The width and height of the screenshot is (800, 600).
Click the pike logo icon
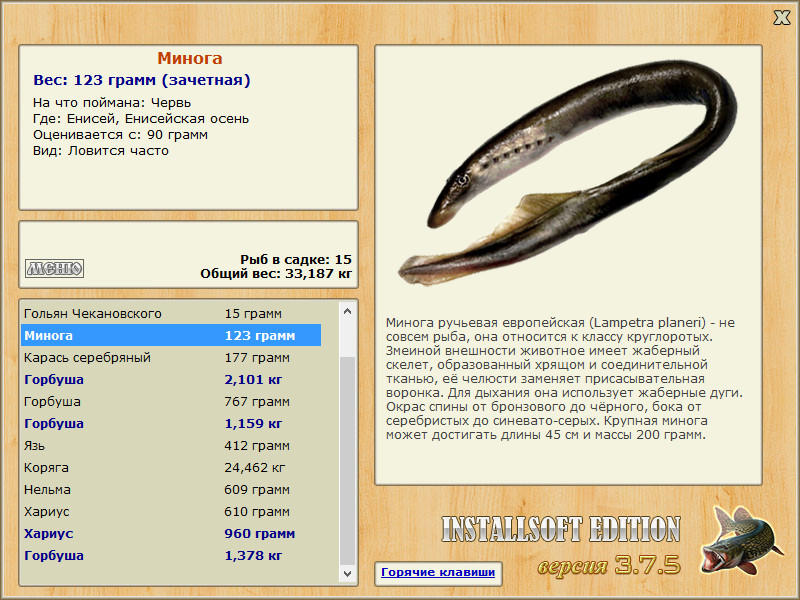point(740,540)
